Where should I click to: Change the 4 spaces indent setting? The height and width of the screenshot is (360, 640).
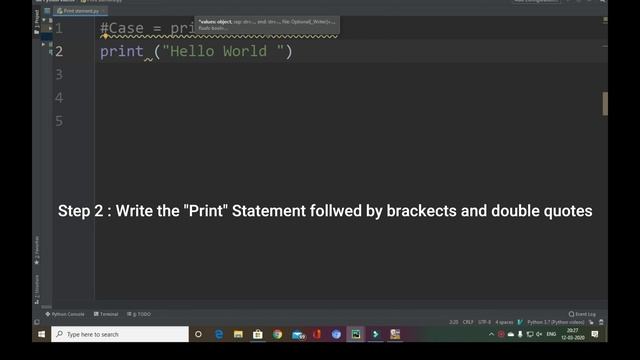[x=504, y=322]
